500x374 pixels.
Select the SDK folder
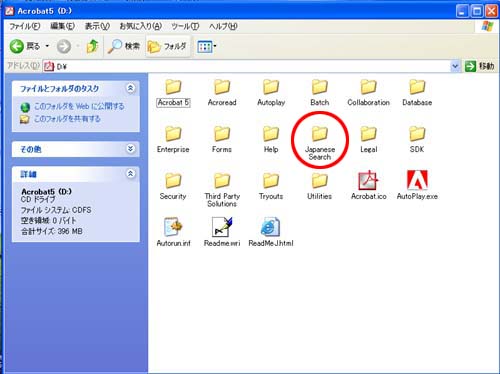pos(417,140)
